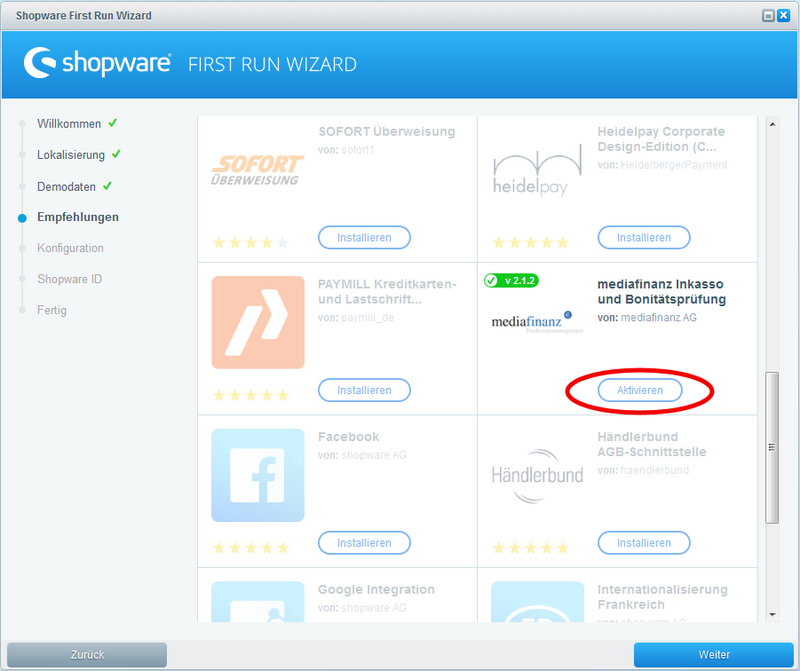
Task: Click the 'von: haendlerbund' author text
Action: [x=643, y=470]
